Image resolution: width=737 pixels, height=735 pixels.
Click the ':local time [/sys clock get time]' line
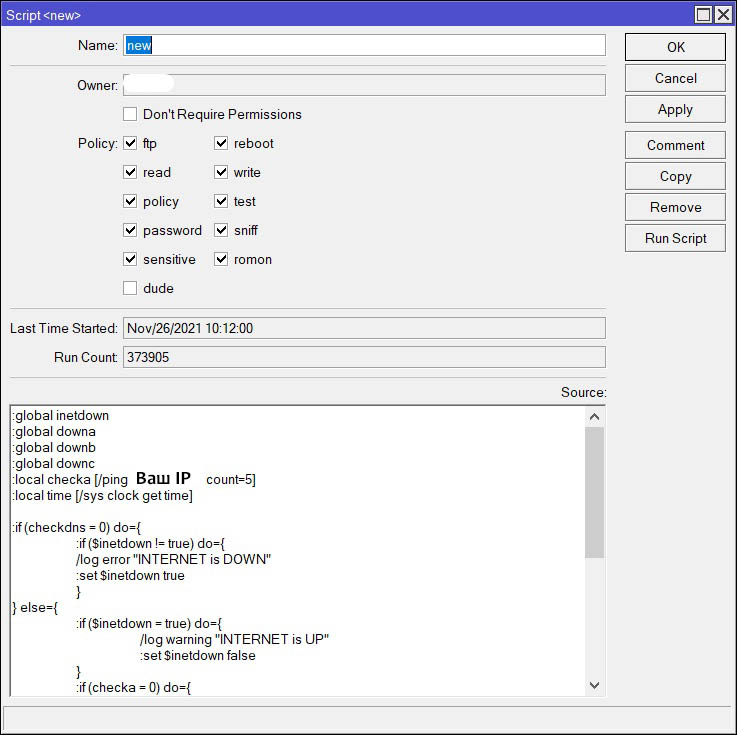tap(102, 496)
